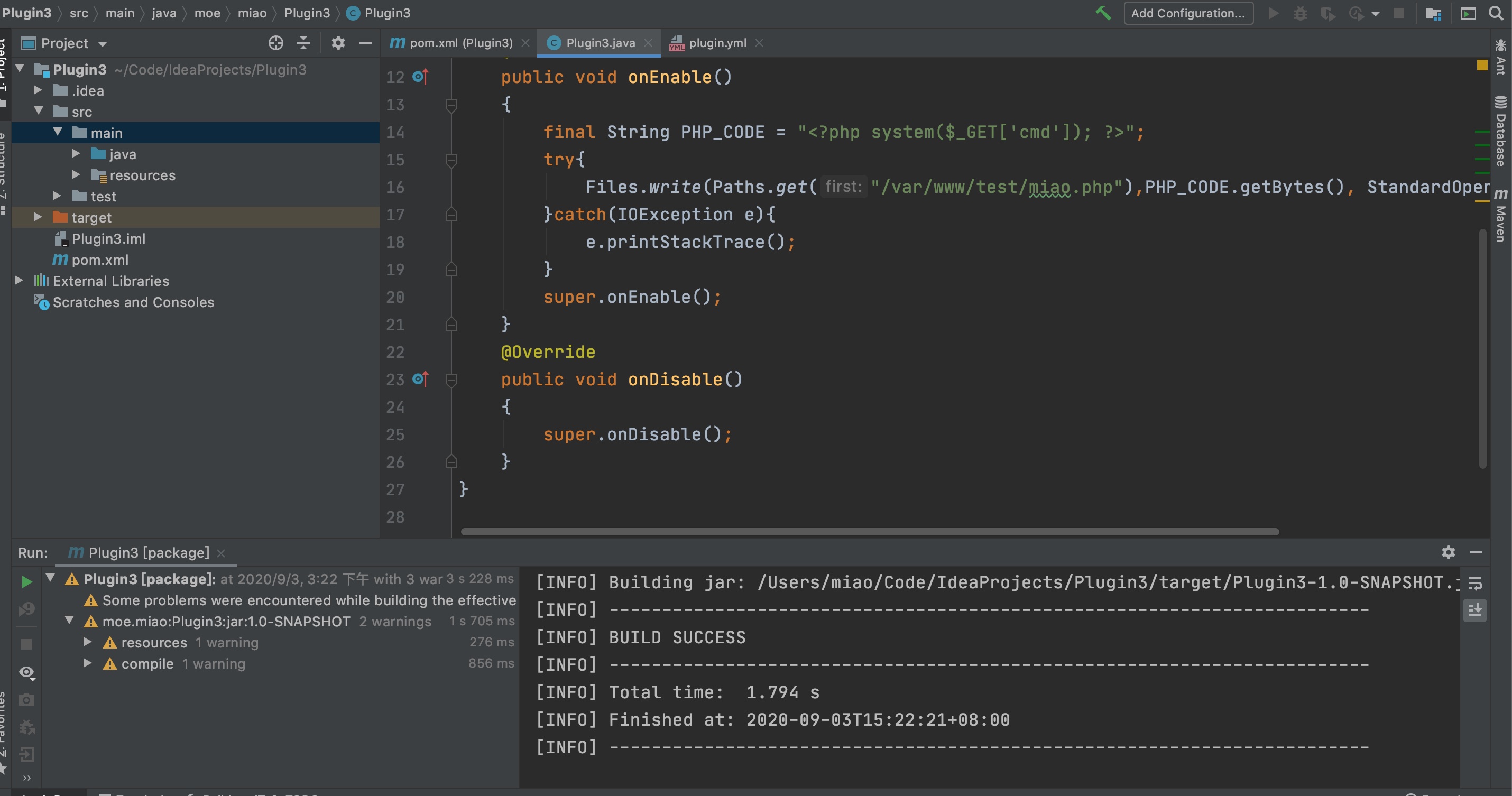Rerun the Maven package build

pos(26,582)
